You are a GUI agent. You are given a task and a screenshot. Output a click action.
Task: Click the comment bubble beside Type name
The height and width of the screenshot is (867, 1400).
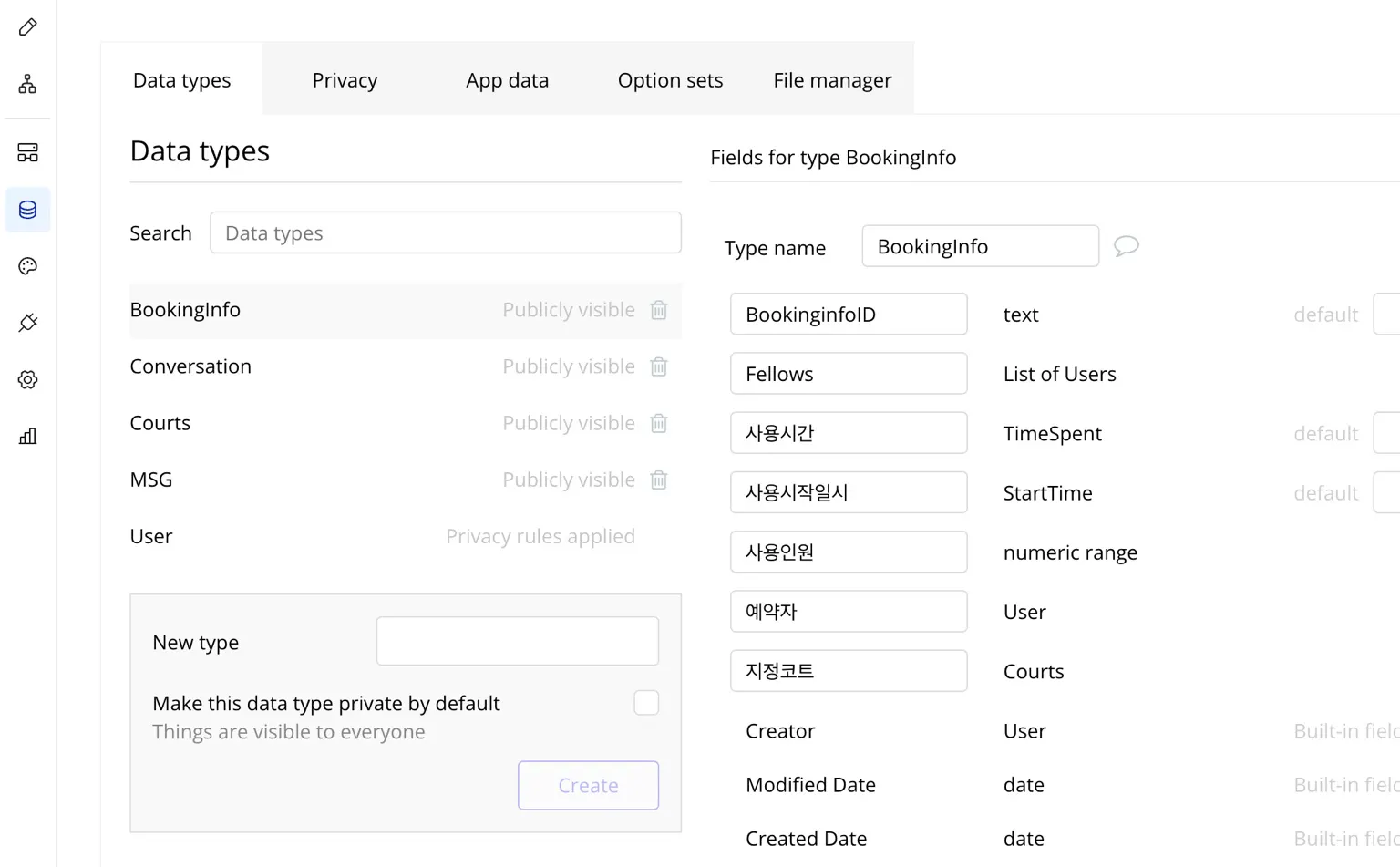pyautogui.click(x=1127, y=246)
